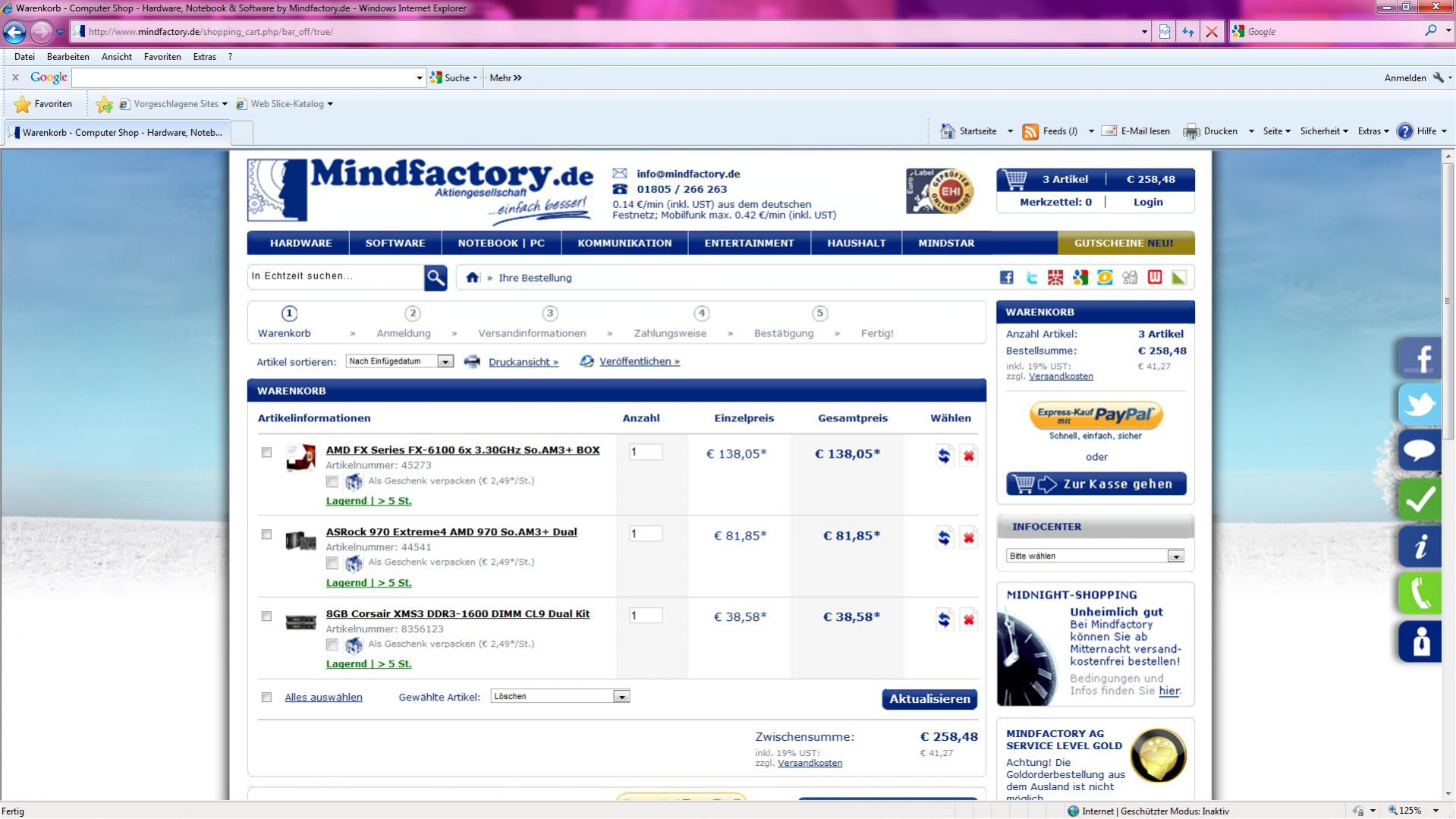Screen dimensions: 1456x819
Task: Open the MINDSTAR navigation tab
Action: 946,244
